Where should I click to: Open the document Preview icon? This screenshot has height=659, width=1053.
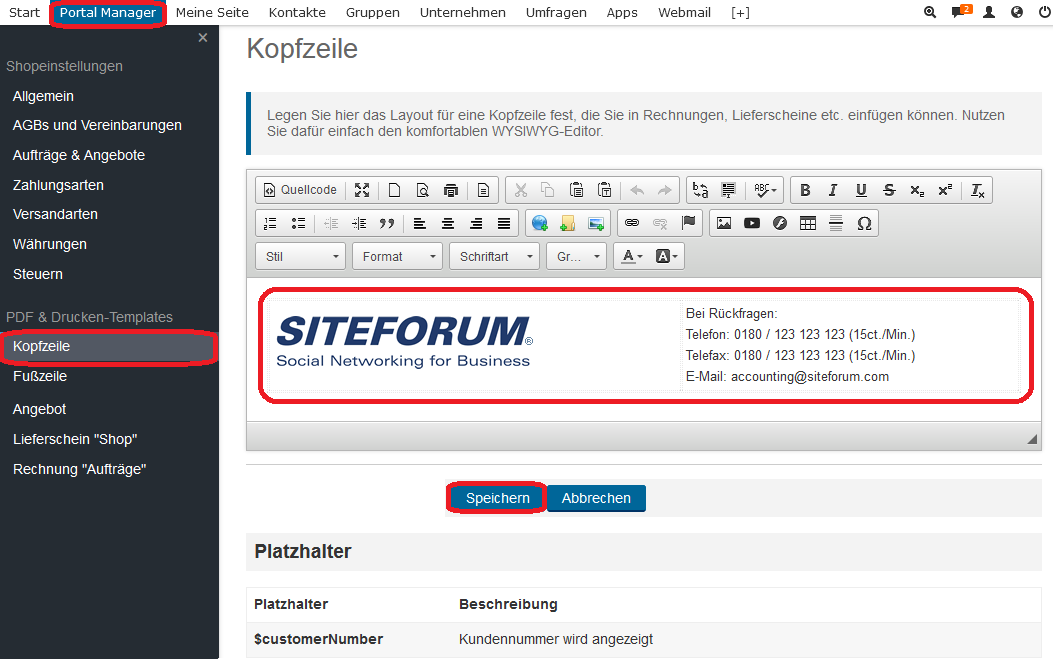pyautogui.click(x=422, y=190)
